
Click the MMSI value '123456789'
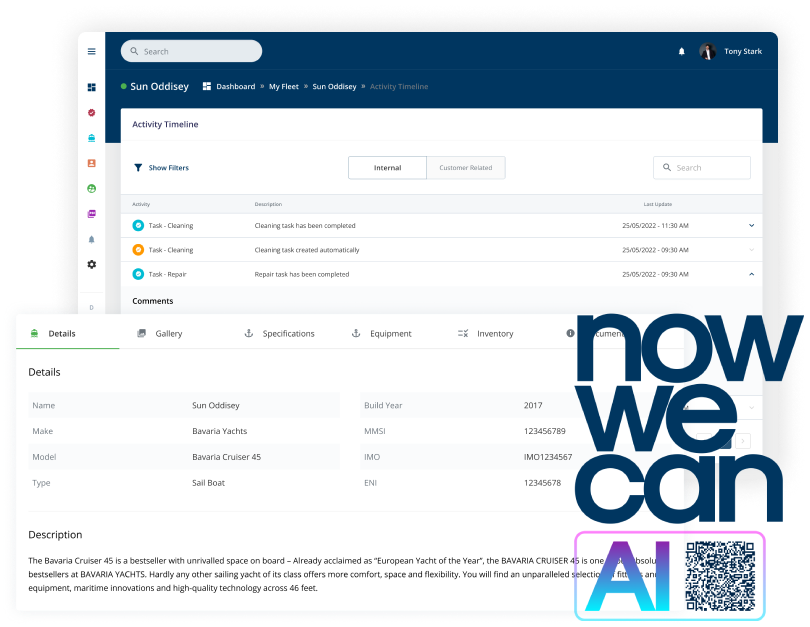544,431
